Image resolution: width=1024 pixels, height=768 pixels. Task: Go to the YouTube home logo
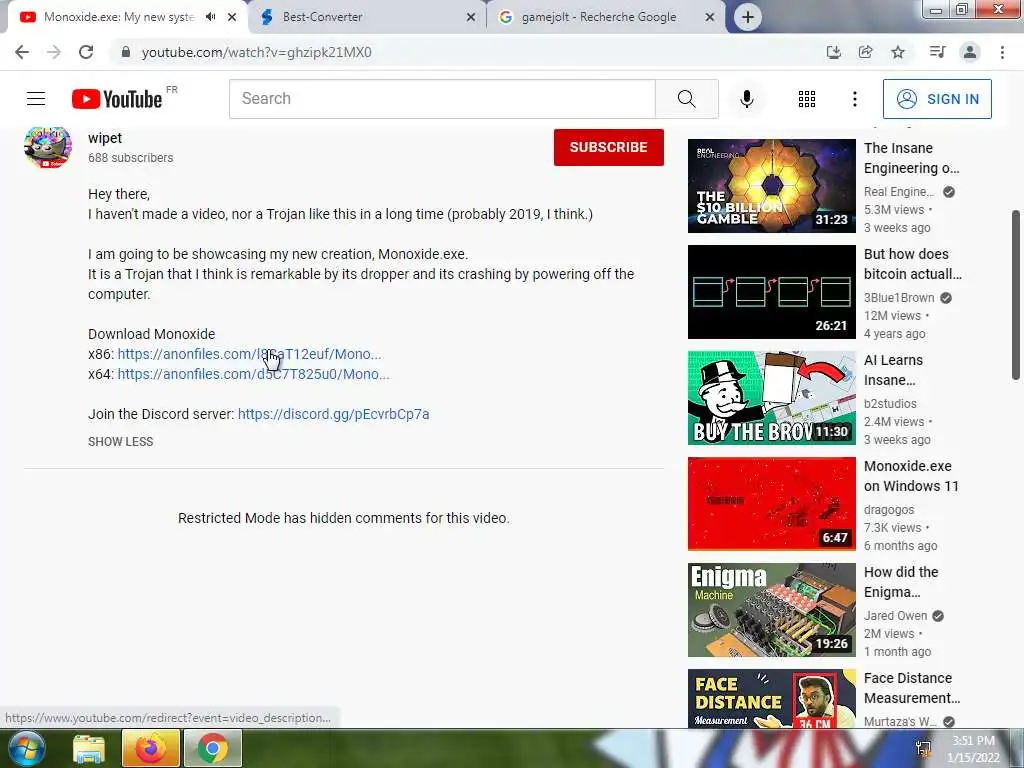pos(117,99)
